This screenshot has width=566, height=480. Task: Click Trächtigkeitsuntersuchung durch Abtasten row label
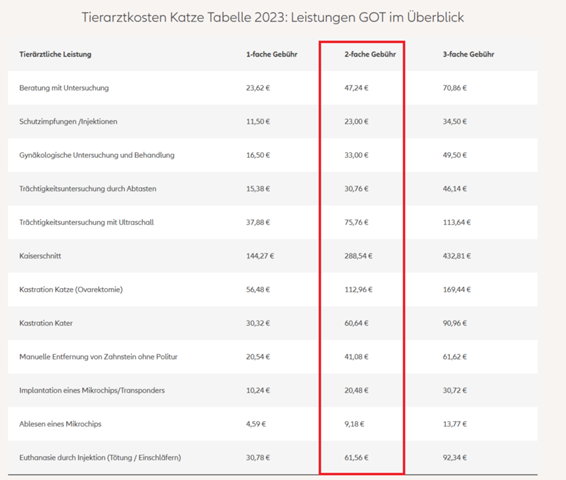point(88,189)
